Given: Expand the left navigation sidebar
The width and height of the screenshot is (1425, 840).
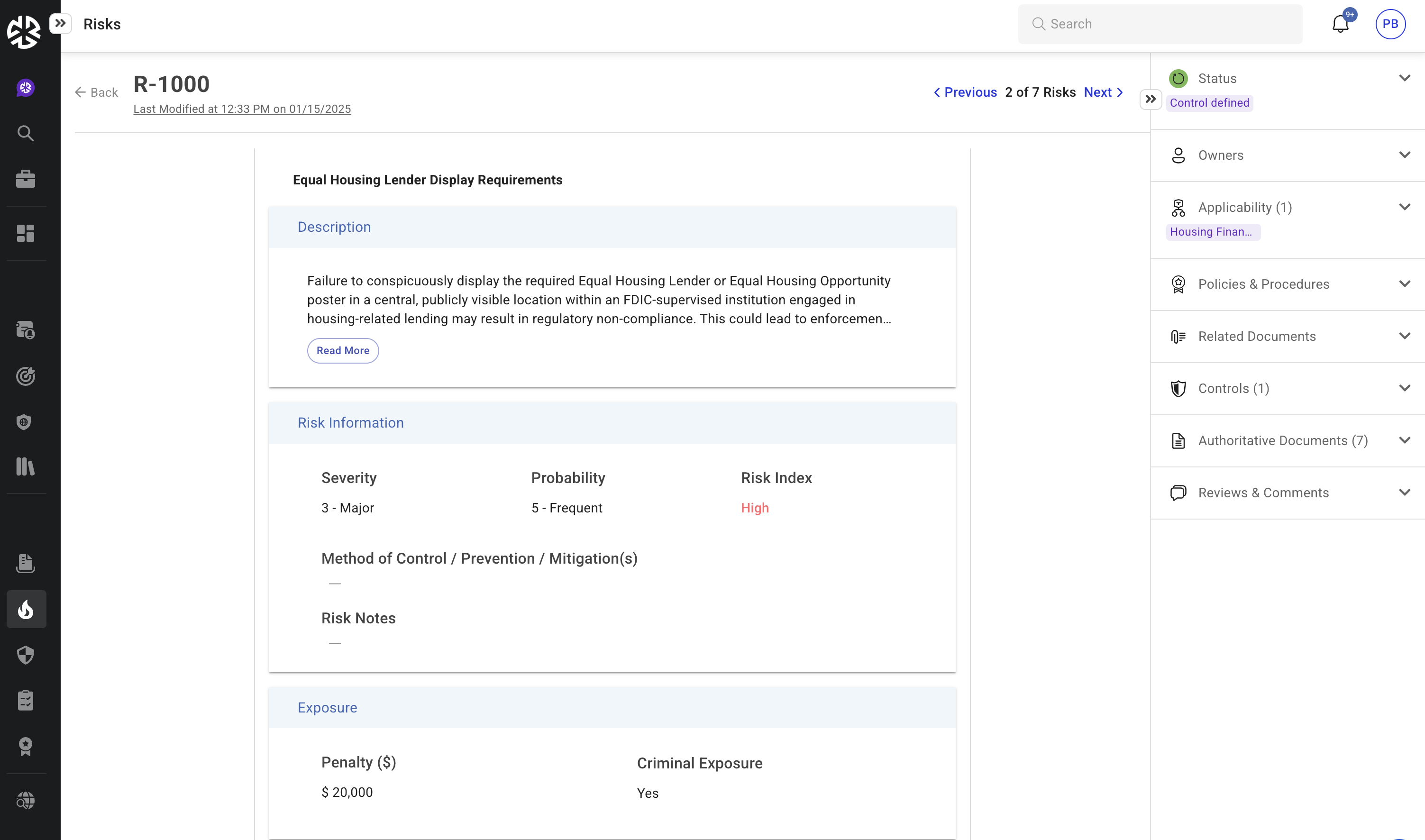Looking at the screenshot, I should click(61, 24).
